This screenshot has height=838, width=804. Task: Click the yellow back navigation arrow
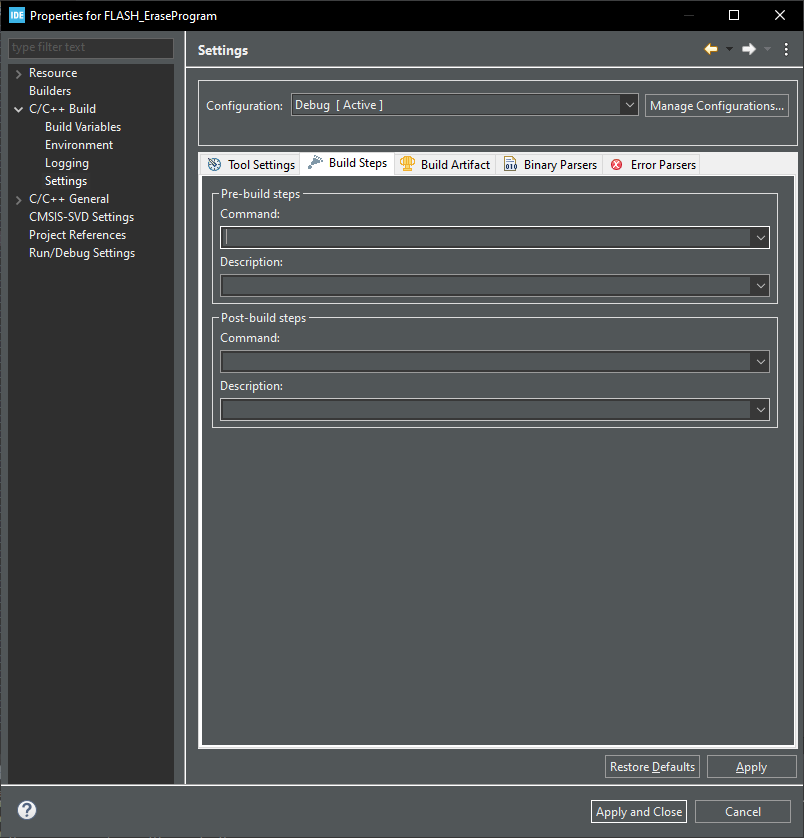(x=710, y=49)
